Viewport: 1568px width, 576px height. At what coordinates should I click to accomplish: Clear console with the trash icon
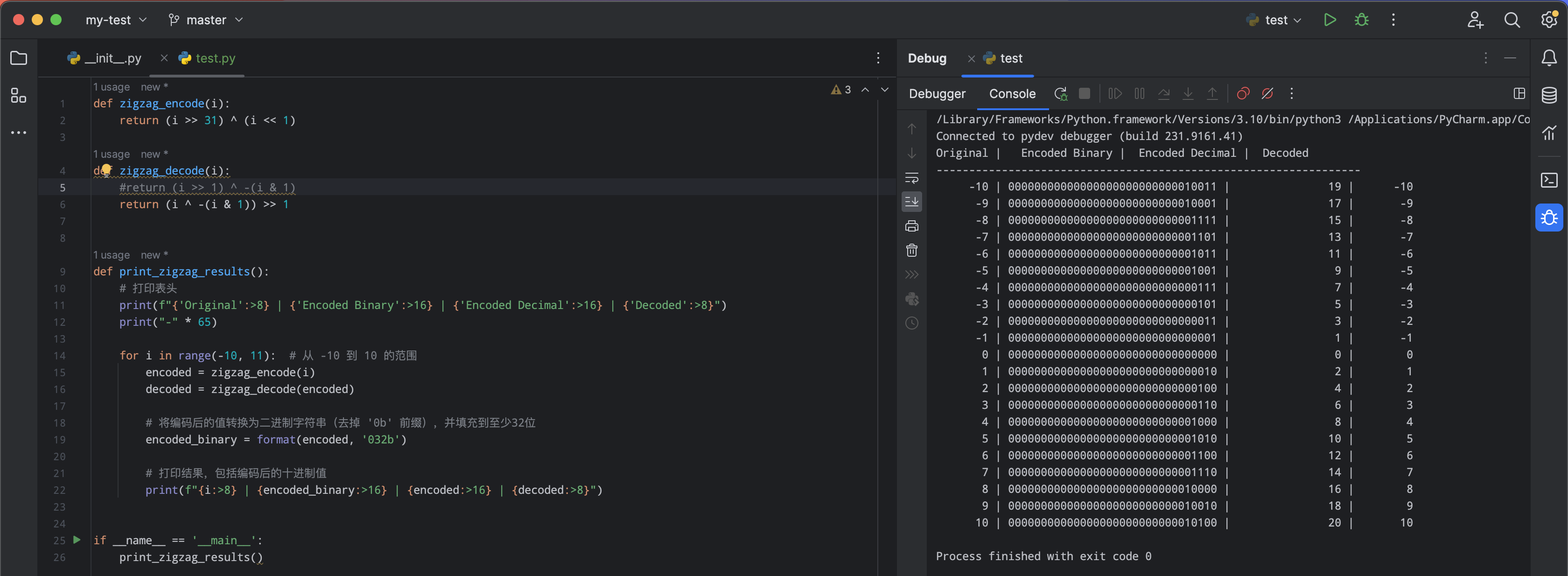[x=911, y=250]
